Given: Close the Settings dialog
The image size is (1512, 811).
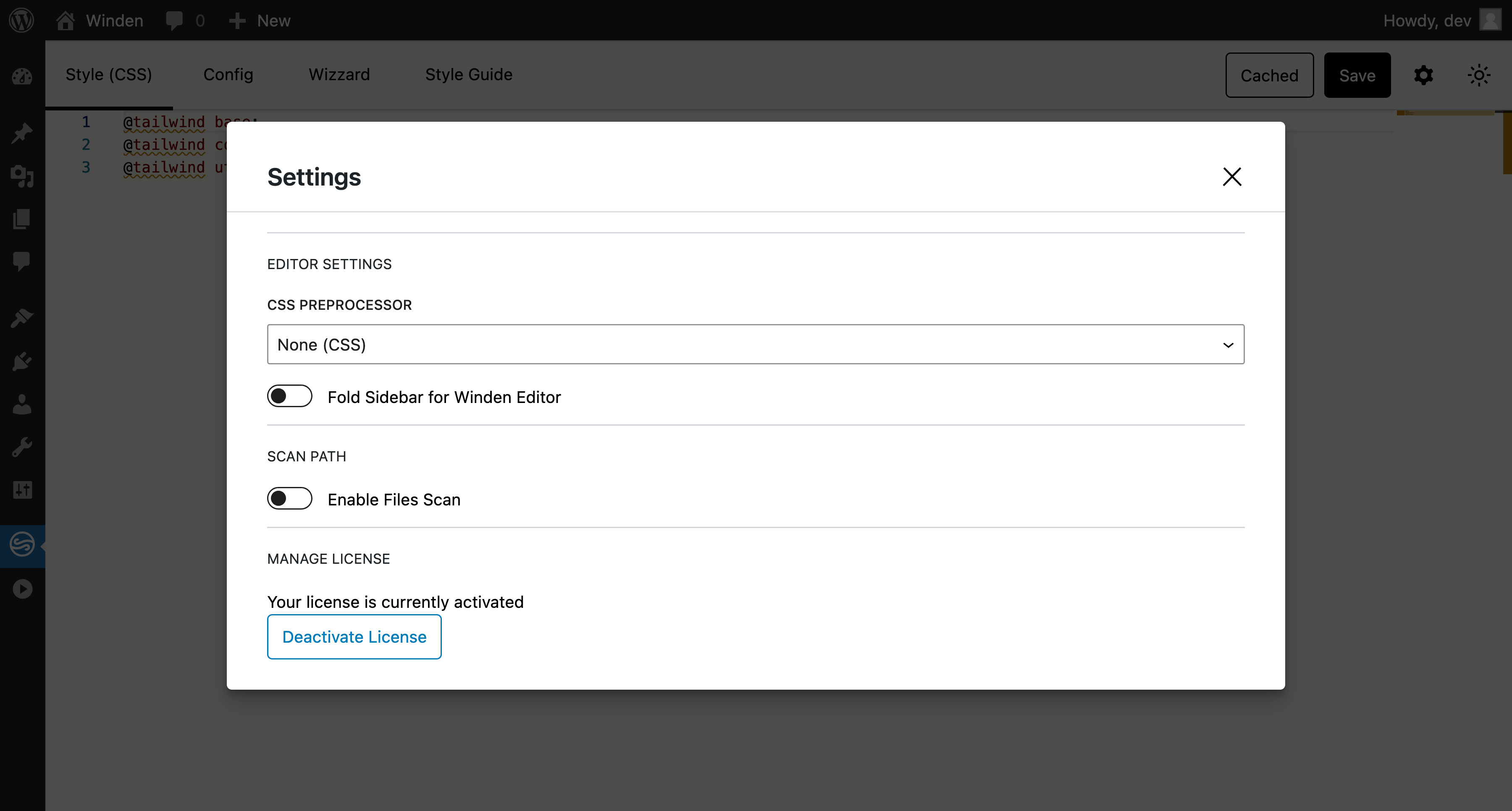Looking at the screenshot, I should coord(1232,177).
